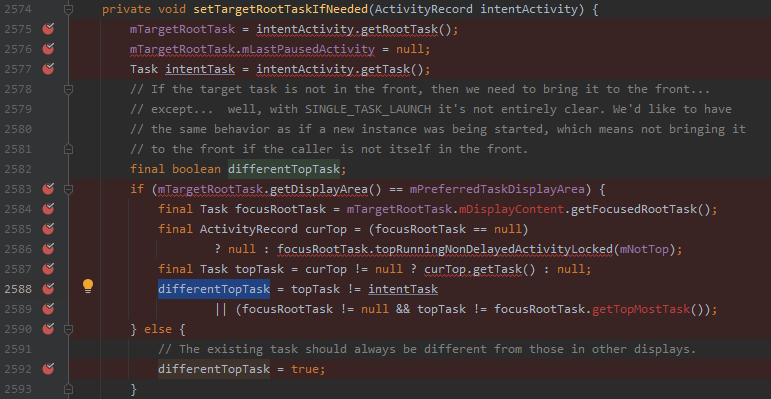
Task: Click mDisplayContent on line 2584
Action: (x=511, y=209)
